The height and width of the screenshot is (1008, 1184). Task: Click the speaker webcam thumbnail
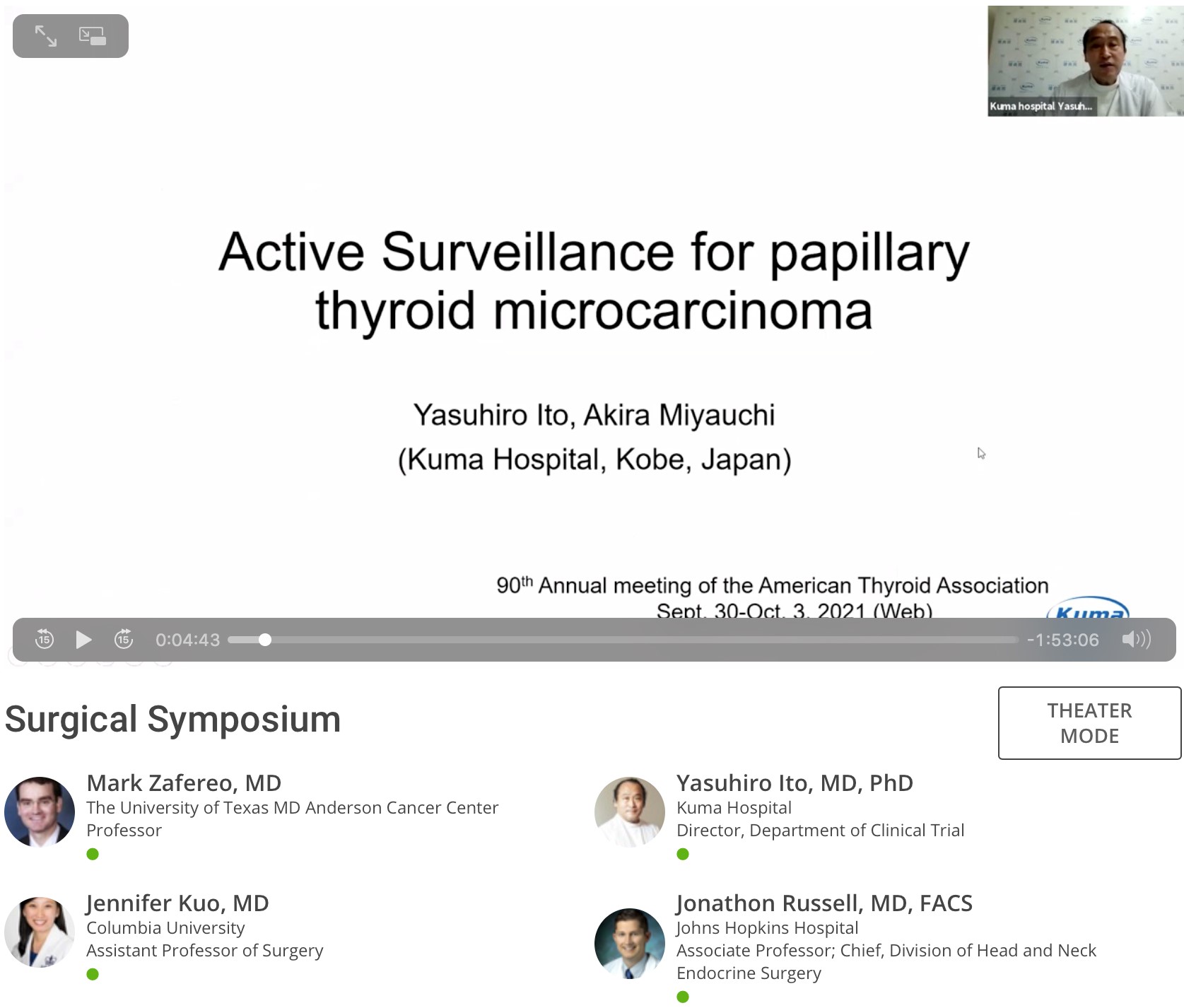(1085, 61)
